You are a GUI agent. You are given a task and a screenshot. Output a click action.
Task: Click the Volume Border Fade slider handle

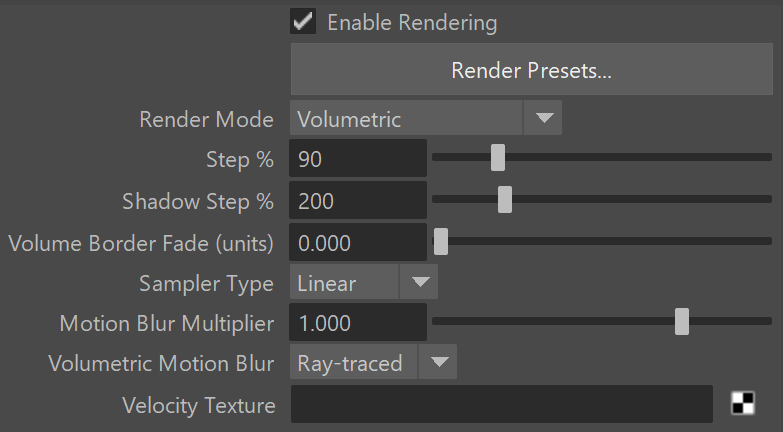click(441, 242)
